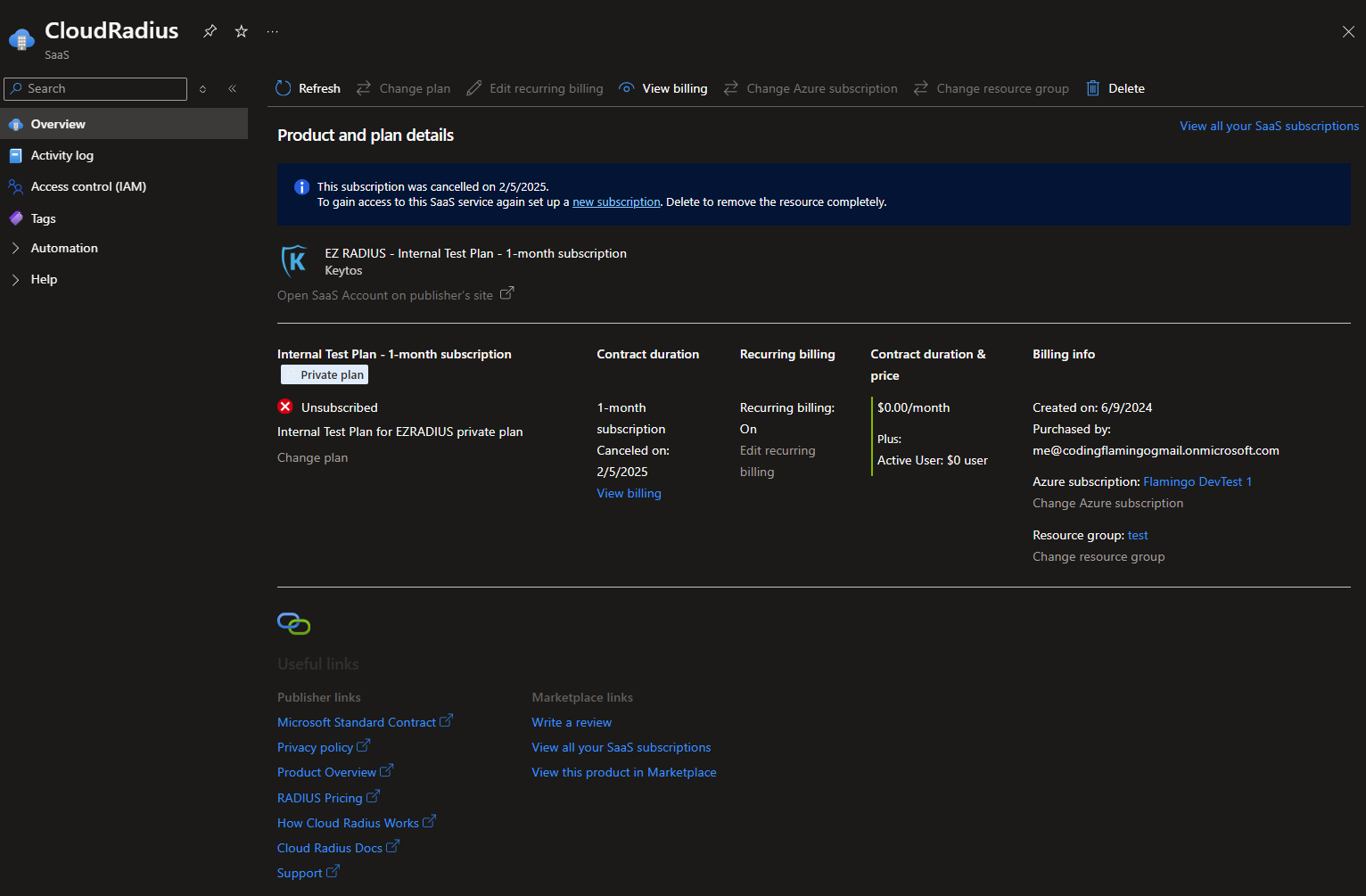Open the test resource group link
Viewport: 1366px width, 896px height.
[x=1138, y=535]
